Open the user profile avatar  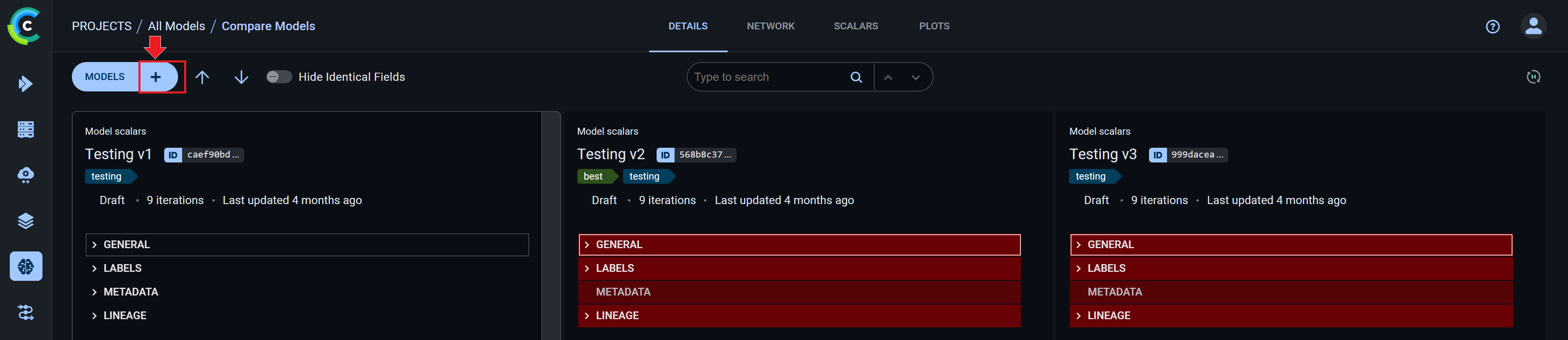1533,26
